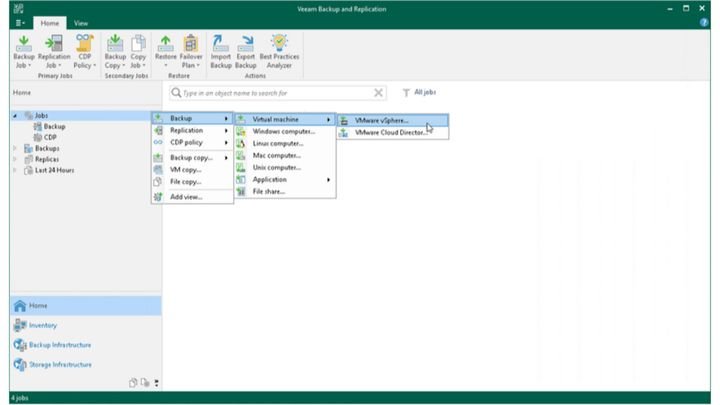
Task: Click the Home pane house icon
Action: 20,305
